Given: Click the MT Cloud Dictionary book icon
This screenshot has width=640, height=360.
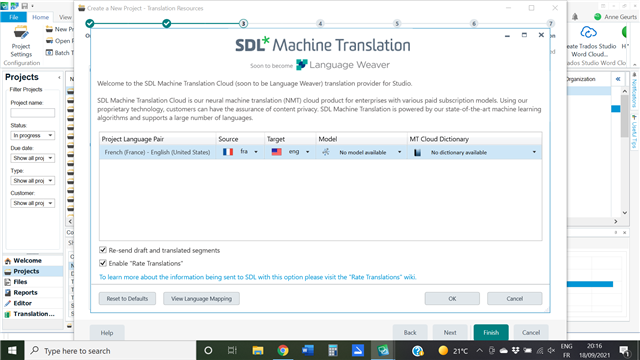Looking at the screenshot, I should coord(417,152).
